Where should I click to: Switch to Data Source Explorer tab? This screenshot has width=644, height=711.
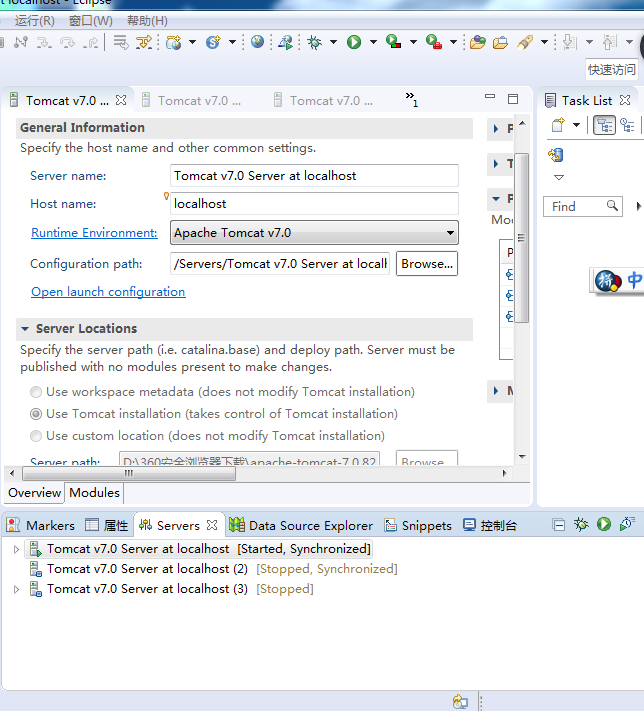301,525
